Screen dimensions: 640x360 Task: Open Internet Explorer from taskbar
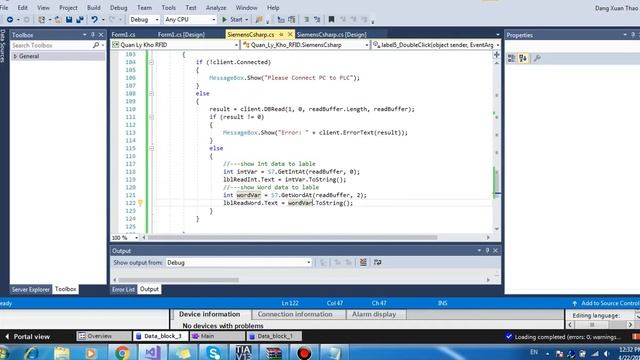pyautogui.click(x=32, y=353)
